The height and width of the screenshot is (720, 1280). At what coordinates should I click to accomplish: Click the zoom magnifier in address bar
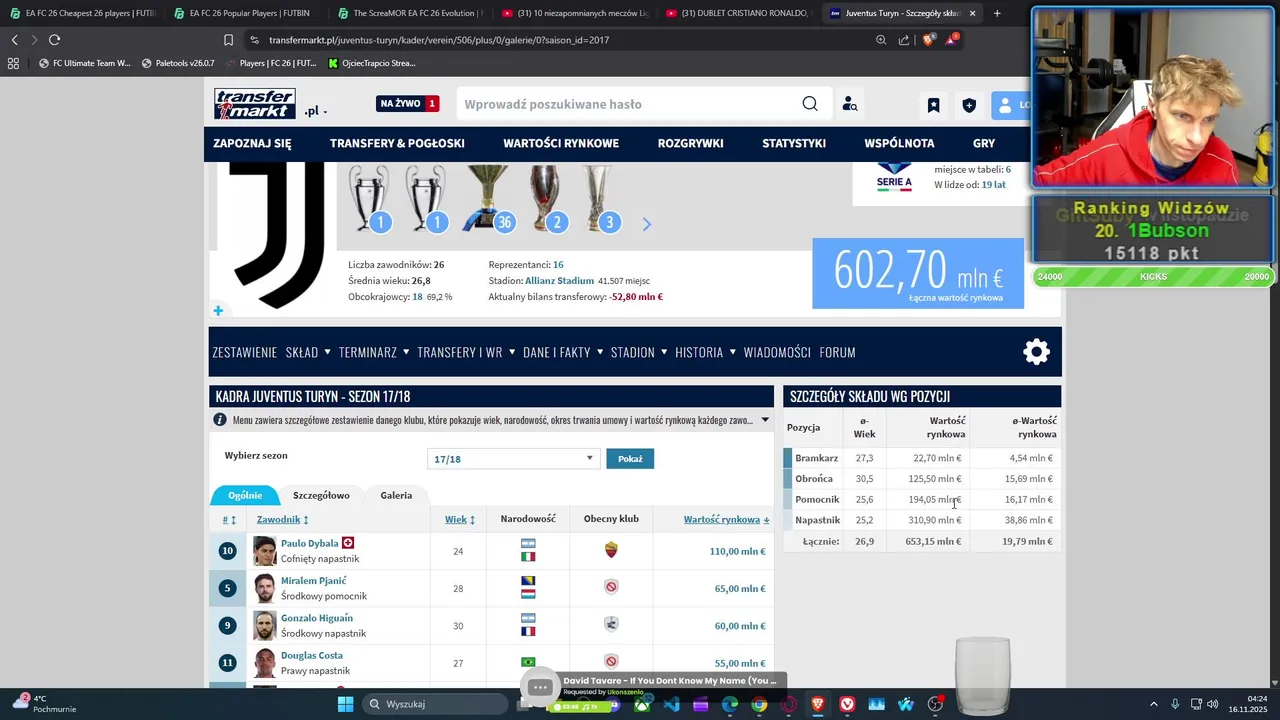[x=881, y=40]
